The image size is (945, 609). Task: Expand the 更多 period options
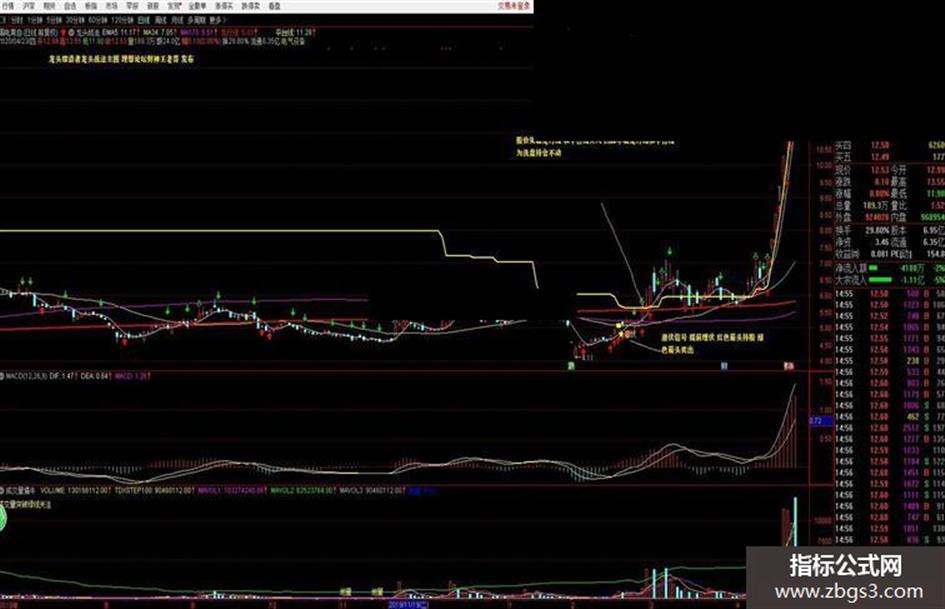(216, 20)
